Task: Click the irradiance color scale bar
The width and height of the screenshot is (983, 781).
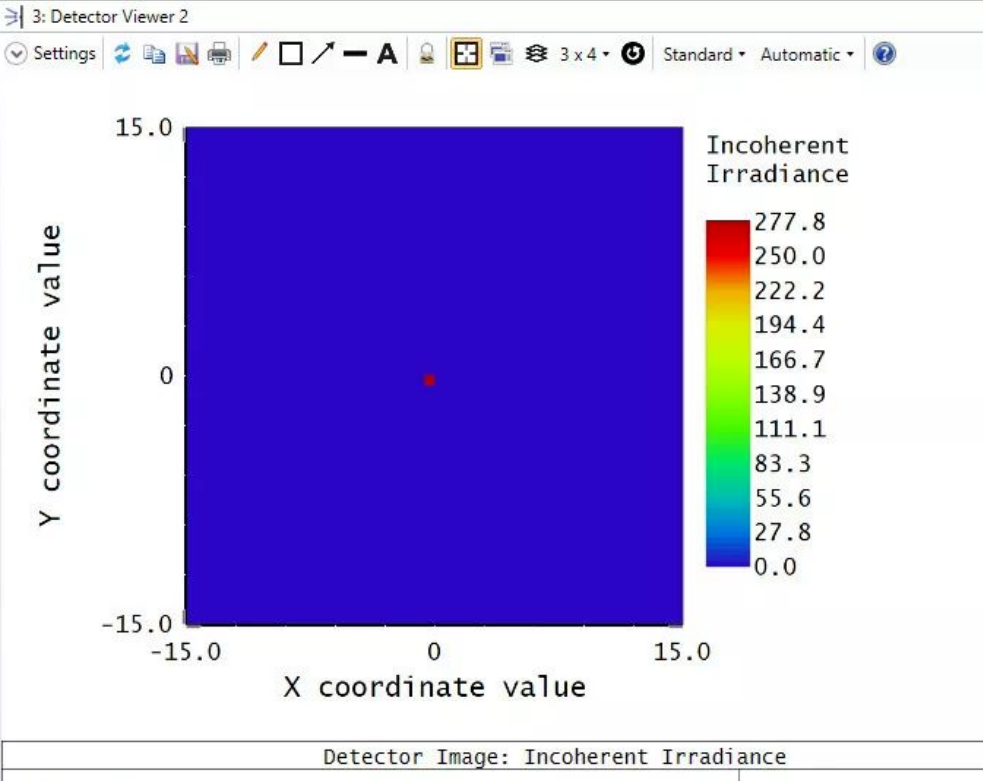Action: click(728, 393)
